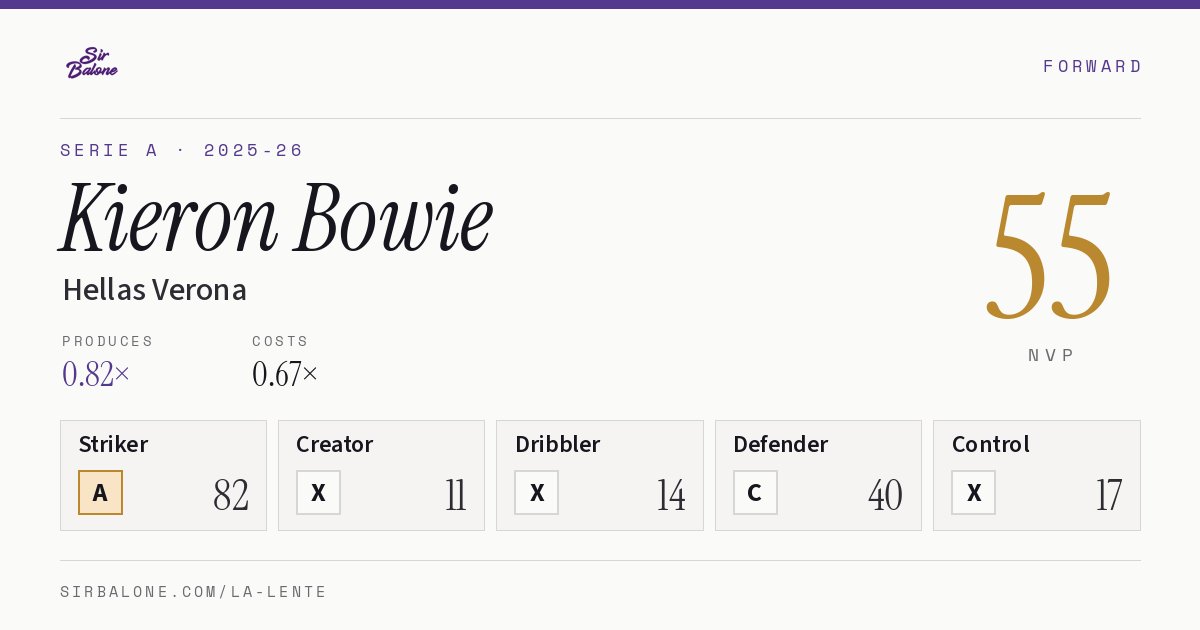Click the large 55 NVP score
Image resolution: width=1200 pixels, height=630 pixels.
pos(1050,258)
